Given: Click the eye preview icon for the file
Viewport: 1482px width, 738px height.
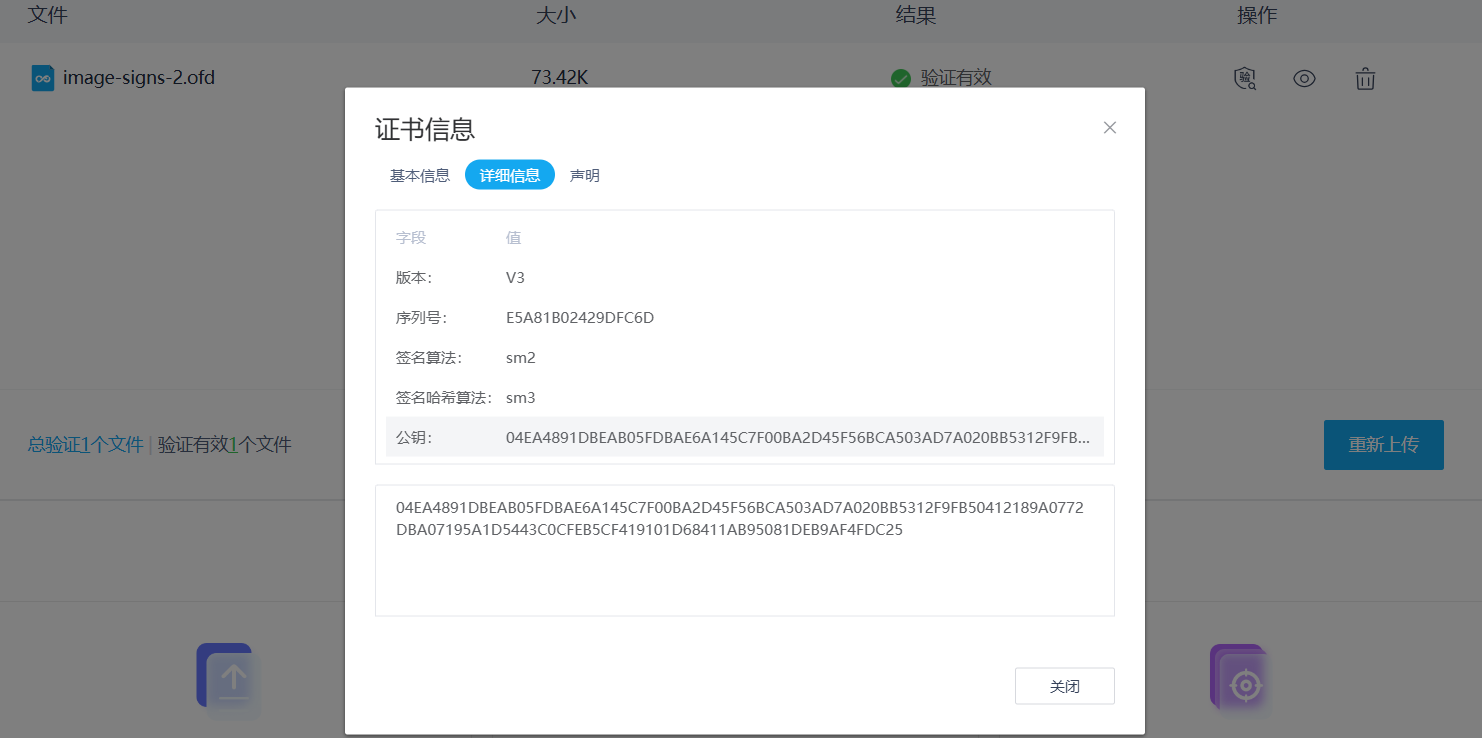Looking at the screenshot, I should point(1304,78).
